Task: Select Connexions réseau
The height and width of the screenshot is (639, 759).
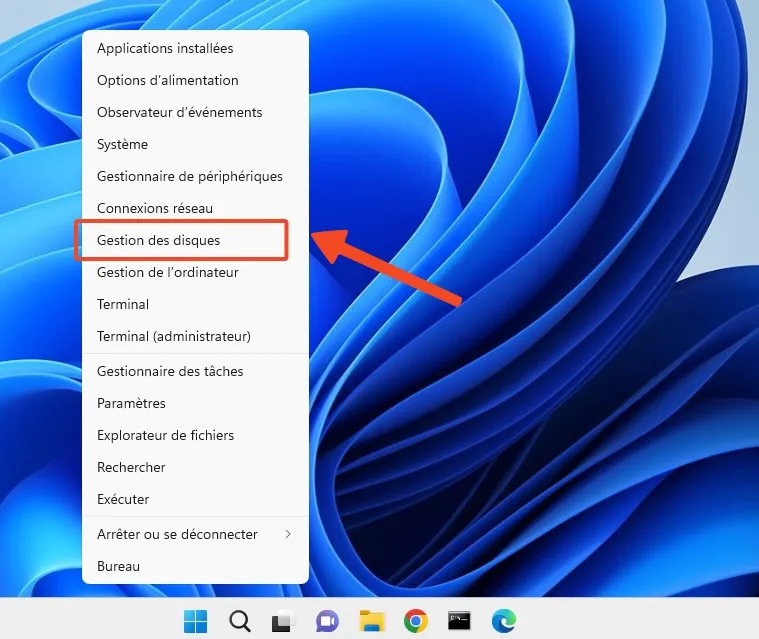Action: pos(196,208)
